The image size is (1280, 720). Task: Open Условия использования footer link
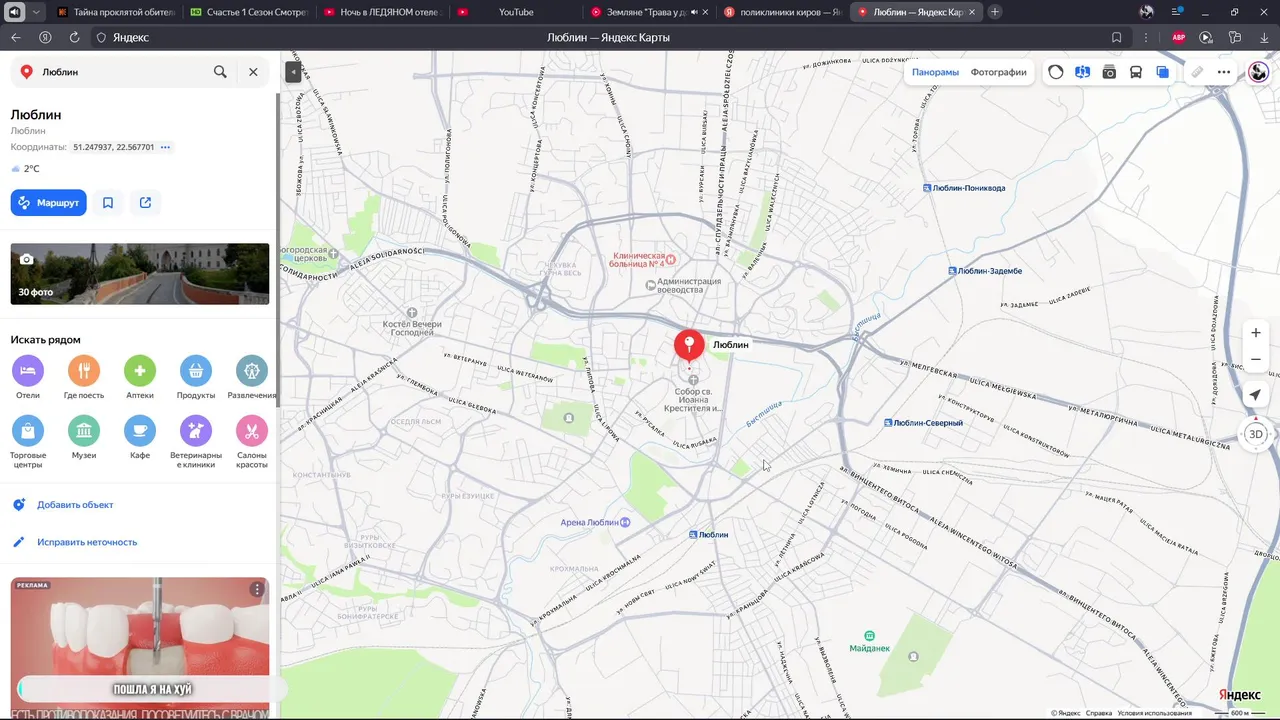[1155, 713]
